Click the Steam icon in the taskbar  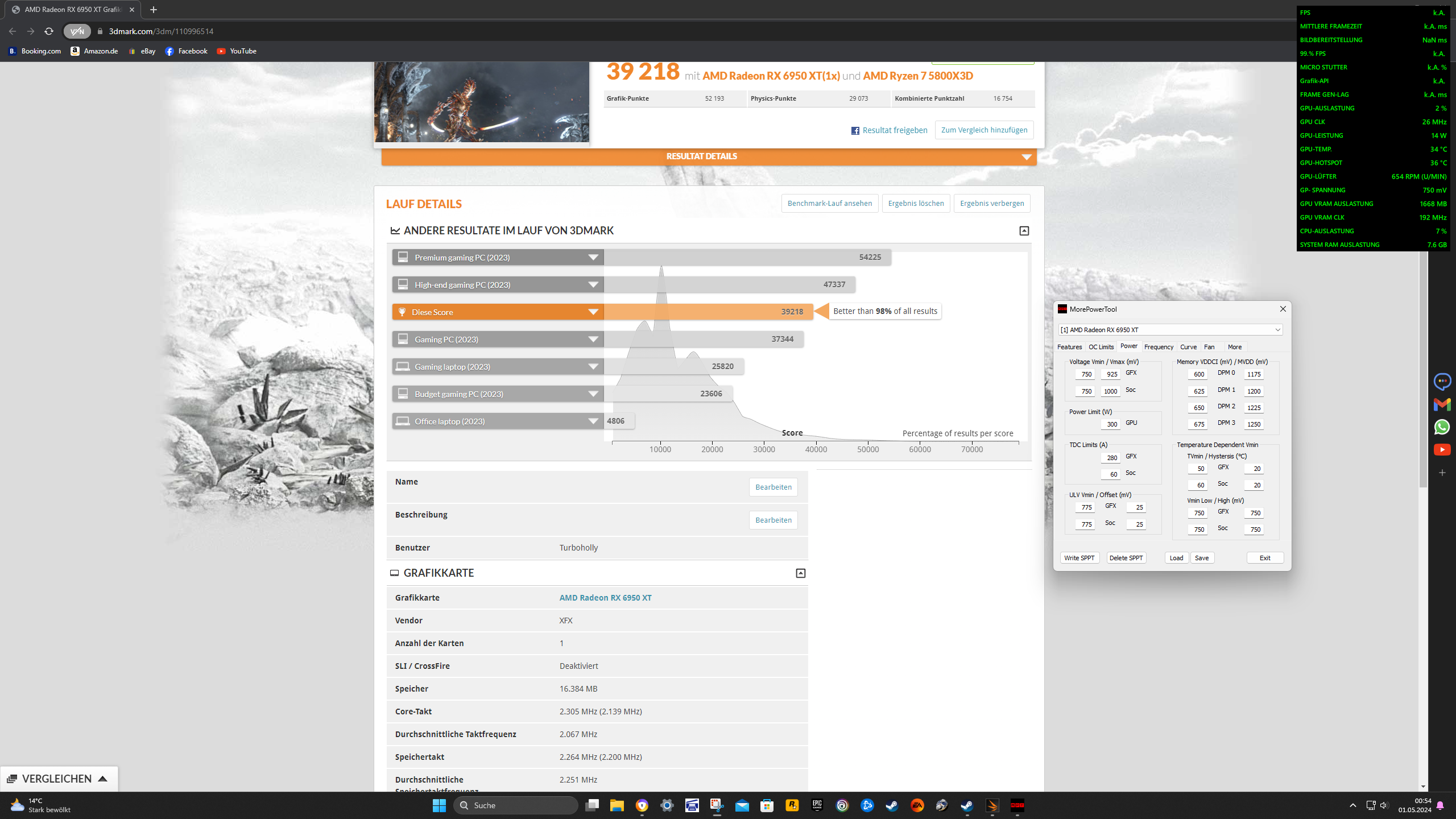click(892, 805)
